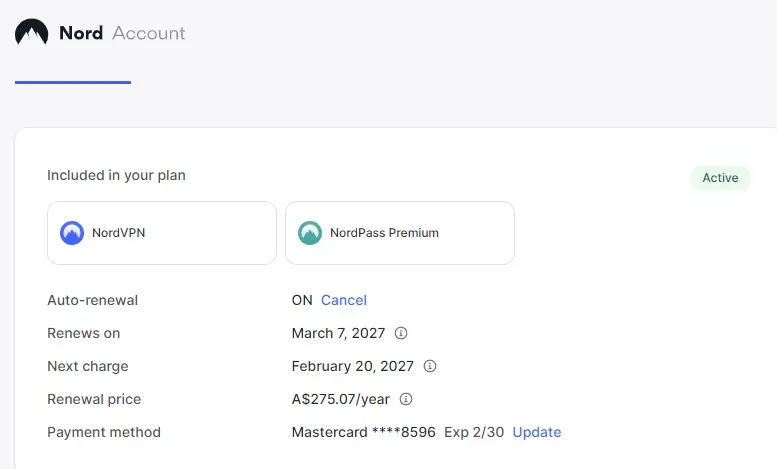Select the NordPass Premium product card

[x=400, y=233]
